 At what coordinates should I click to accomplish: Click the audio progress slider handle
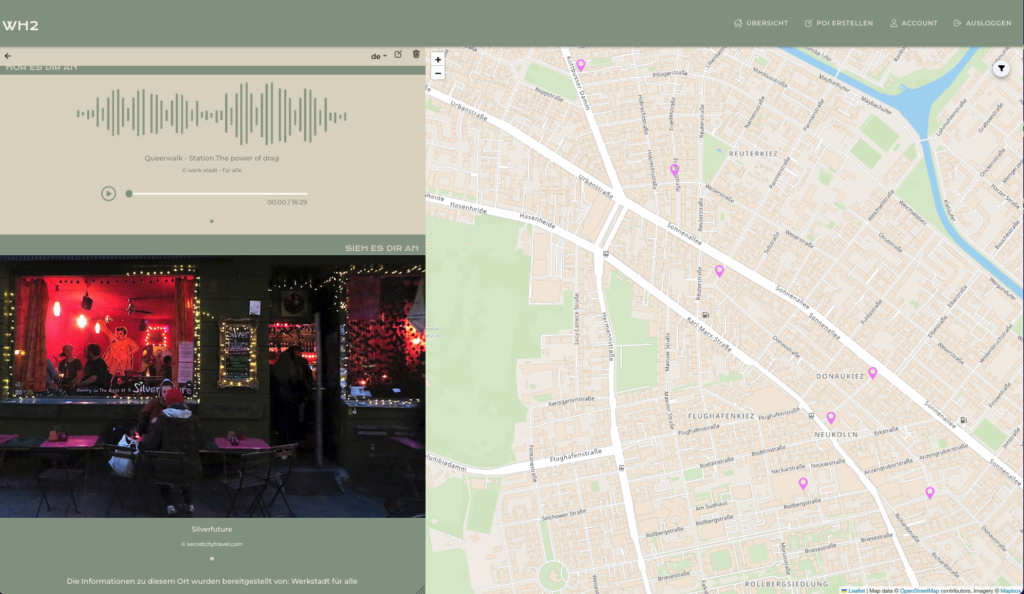pyautogui.click(x=129, y=194)
